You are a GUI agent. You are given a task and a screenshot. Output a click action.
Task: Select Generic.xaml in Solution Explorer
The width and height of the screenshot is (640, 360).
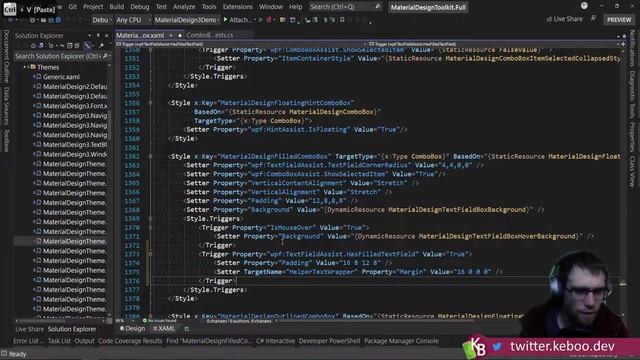(x=61, y=77)
